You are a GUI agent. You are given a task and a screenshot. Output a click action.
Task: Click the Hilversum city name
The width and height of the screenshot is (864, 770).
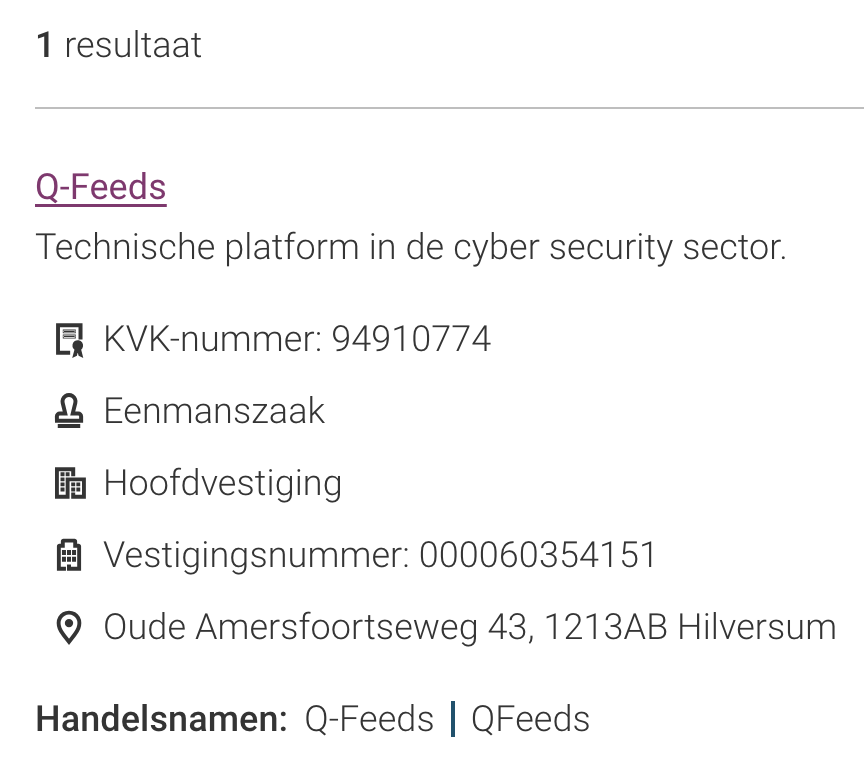756,628
